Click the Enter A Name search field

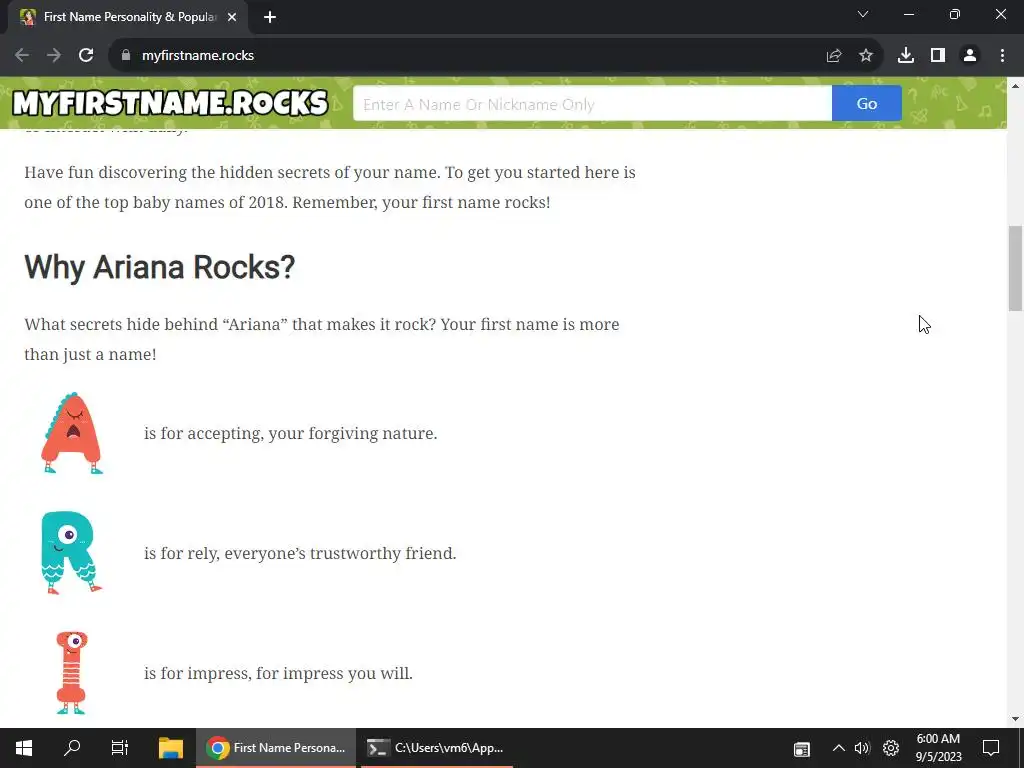[x=592, y=103]
